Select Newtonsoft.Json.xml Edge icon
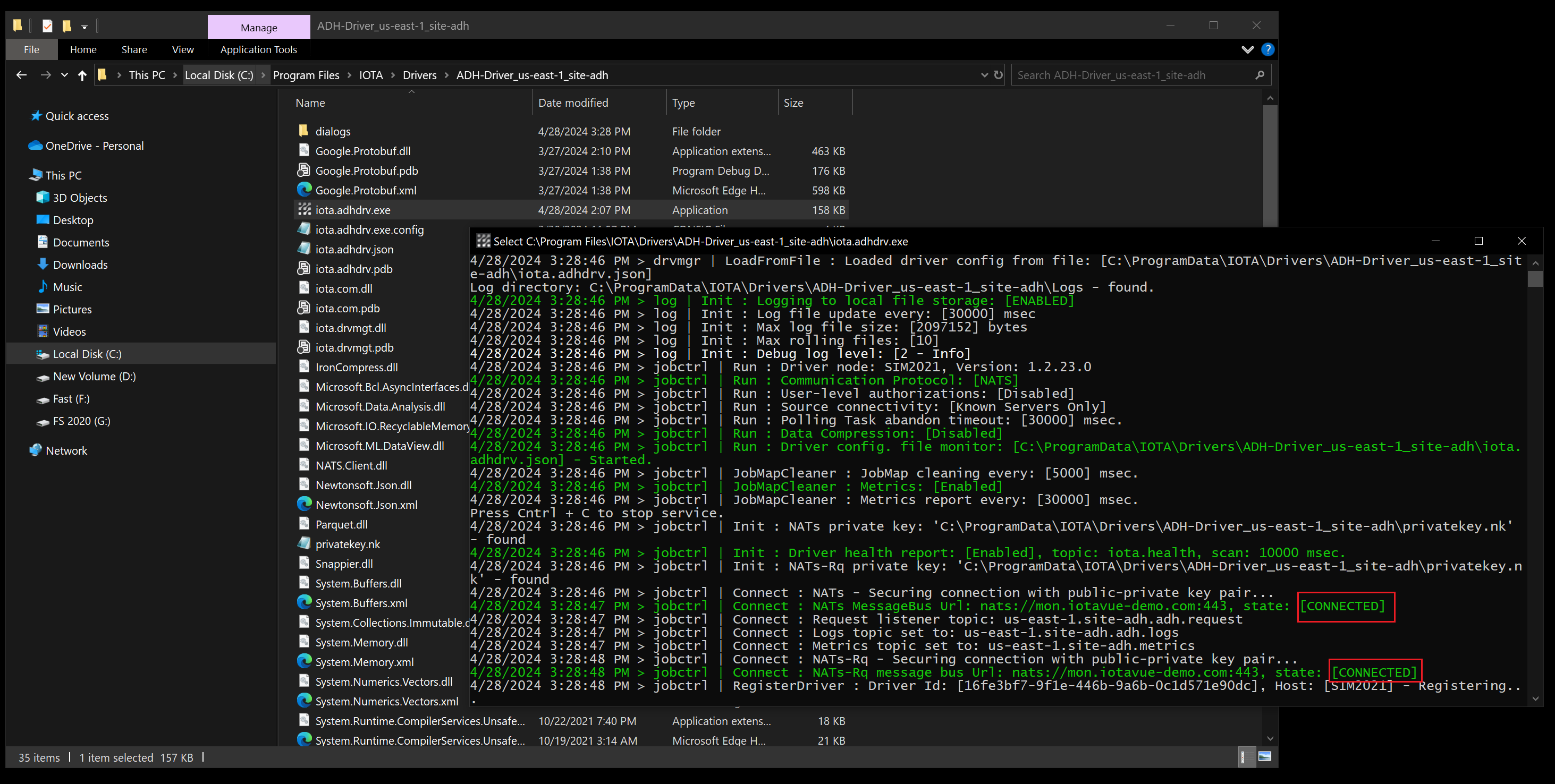 point(304,504)
